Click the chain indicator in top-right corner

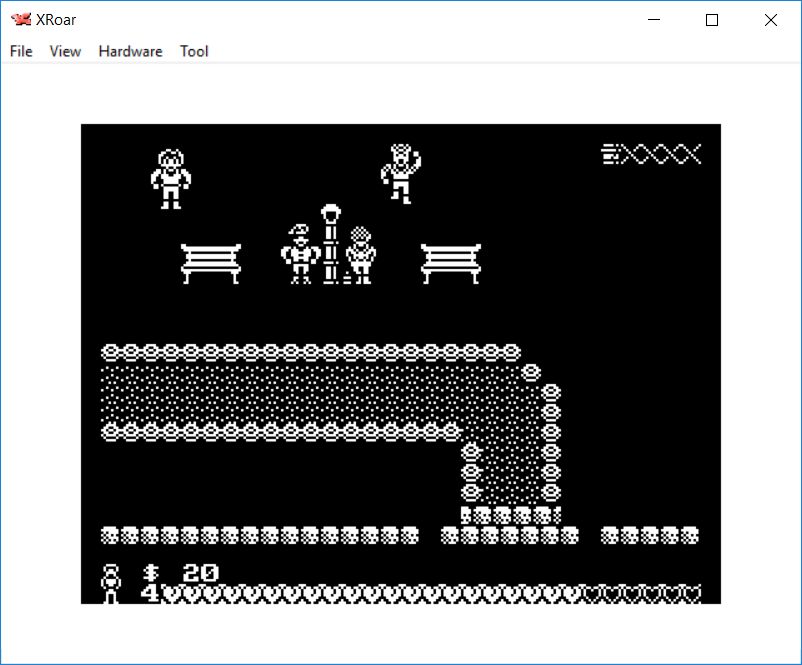(x=651, y=154)
